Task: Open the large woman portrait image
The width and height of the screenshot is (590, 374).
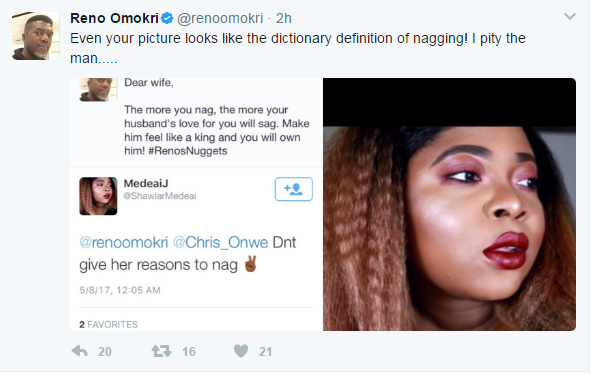Action: [x=449, y=204]
